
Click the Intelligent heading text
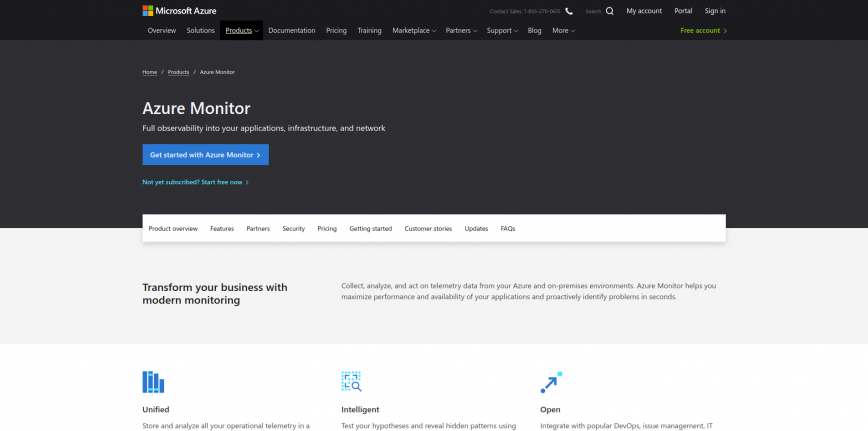tap(360, 410)
